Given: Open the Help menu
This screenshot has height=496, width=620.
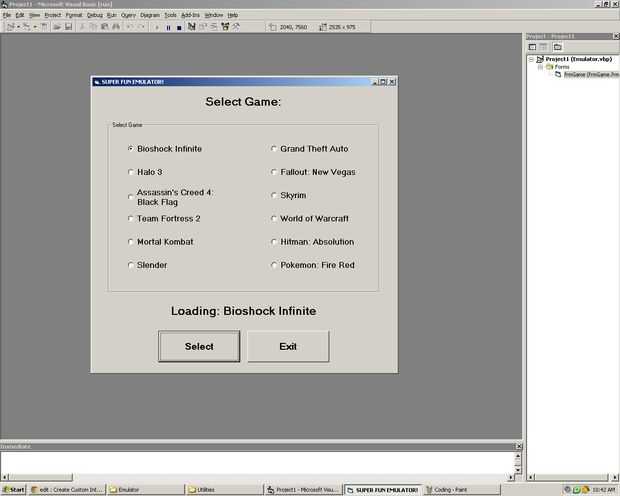Looking at the screenshot, I should pos(232,15).
